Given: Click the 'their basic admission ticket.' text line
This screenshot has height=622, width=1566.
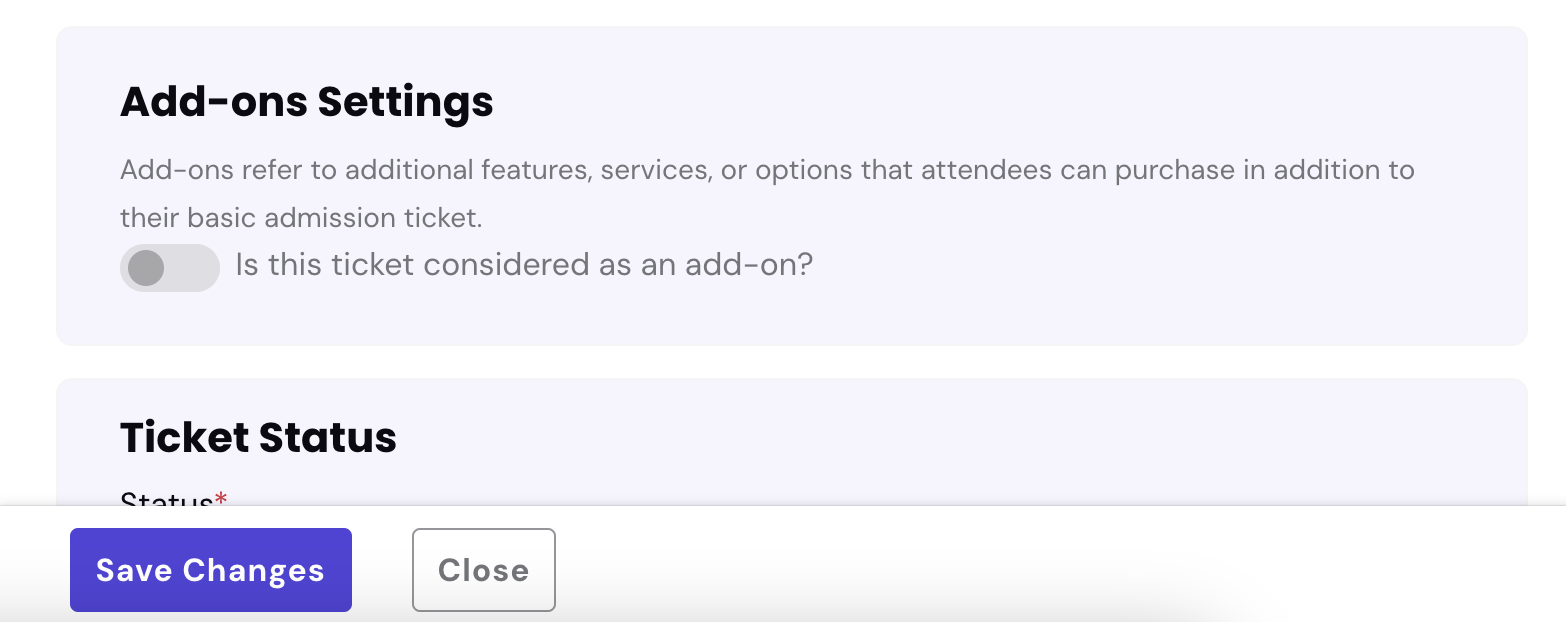Looking at the screenshot, I should pos(301,218).
